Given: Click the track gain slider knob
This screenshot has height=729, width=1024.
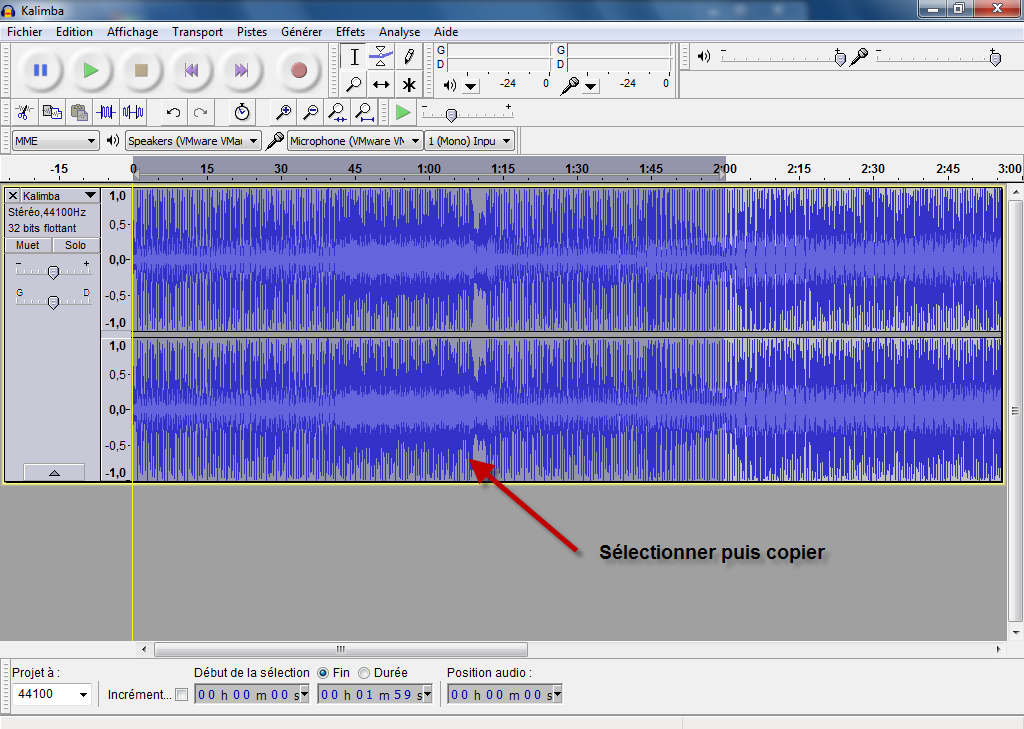Looking at the screenshot, I should click(x=53, y=272).
